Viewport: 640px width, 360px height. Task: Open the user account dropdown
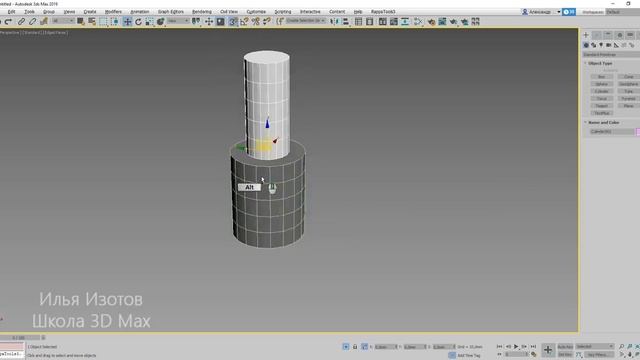pyautogui.click(x=541, y=12)
